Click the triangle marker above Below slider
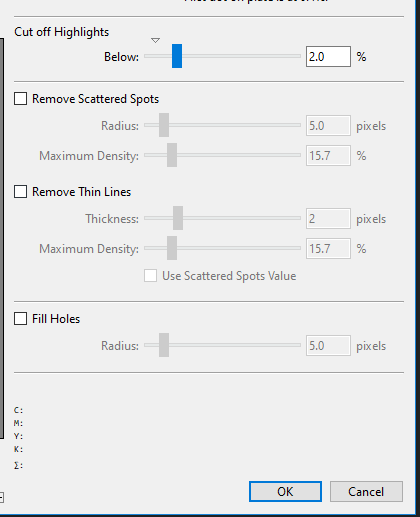 (155, 40)
